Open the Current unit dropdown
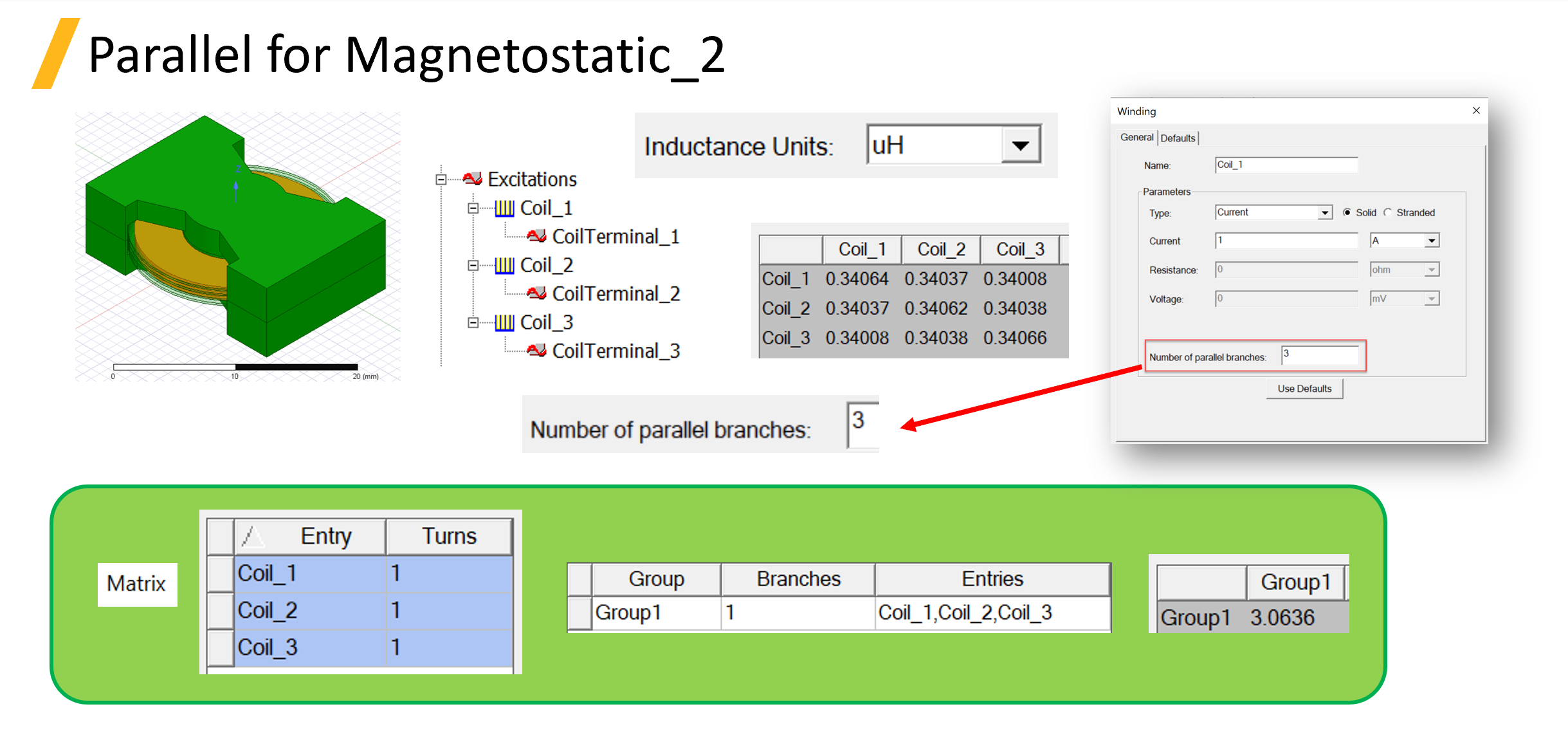Image resolution: width=1568 pixels, height=747 pixels. point(1432,241)
